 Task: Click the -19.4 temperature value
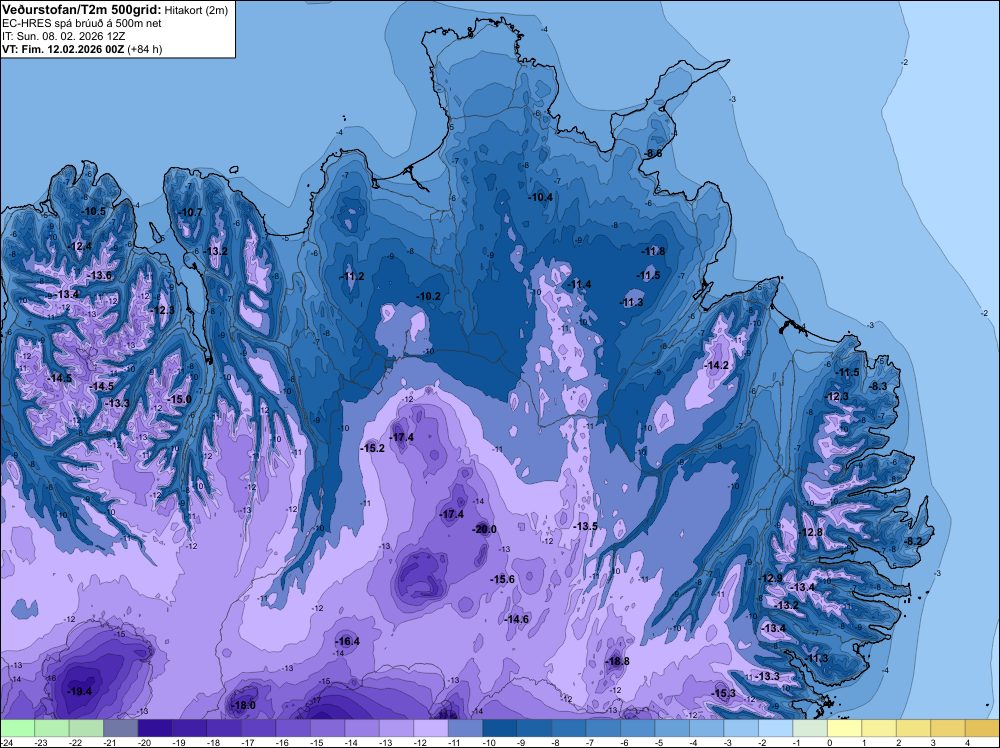point(80,691)
